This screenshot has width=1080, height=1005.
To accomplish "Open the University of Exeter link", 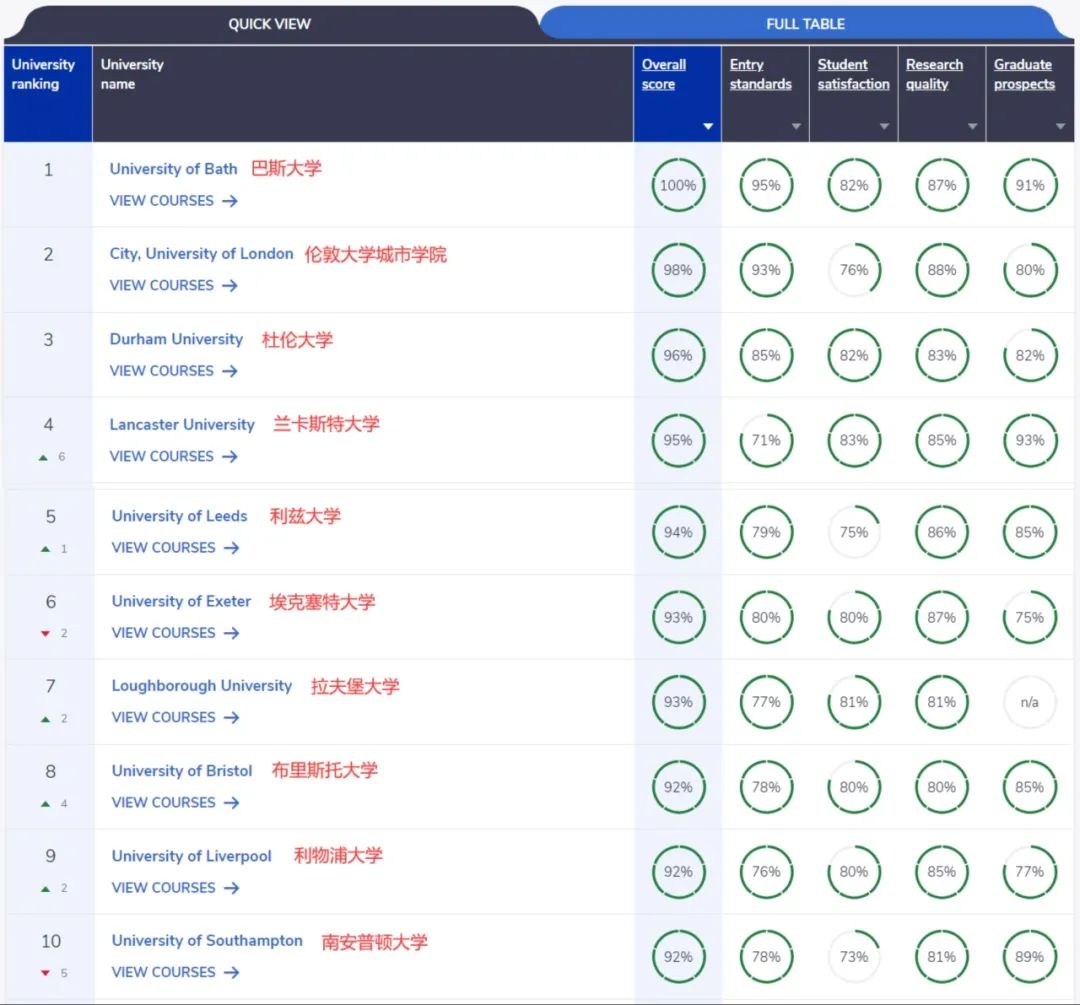I will pyautogui.click(x=181, y=601).
